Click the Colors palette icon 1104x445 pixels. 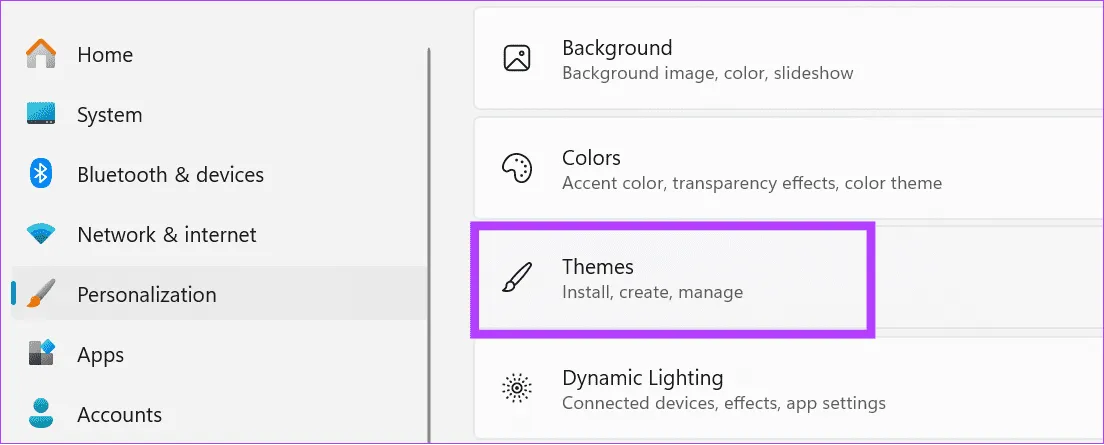coord(517,169)
